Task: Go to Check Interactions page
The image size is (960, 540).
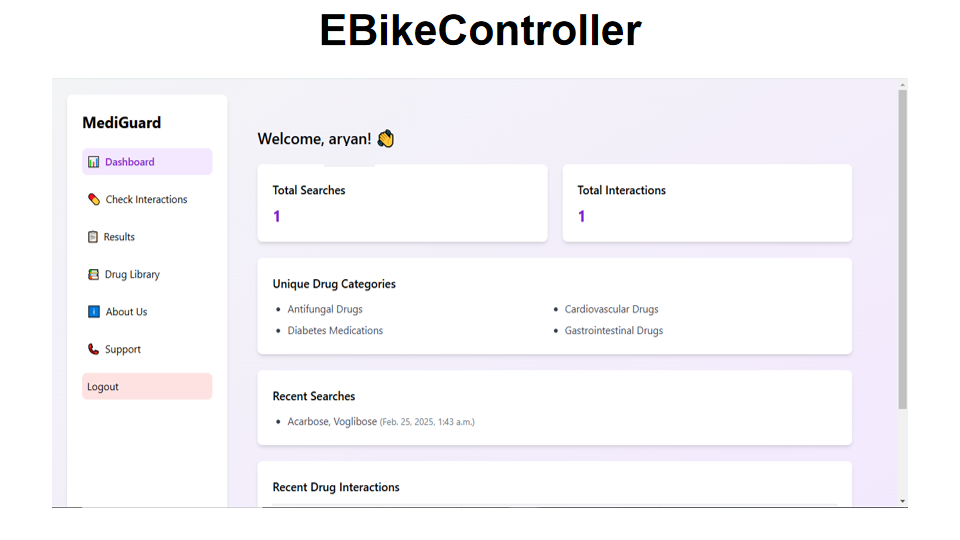Action: click(147, 199)
